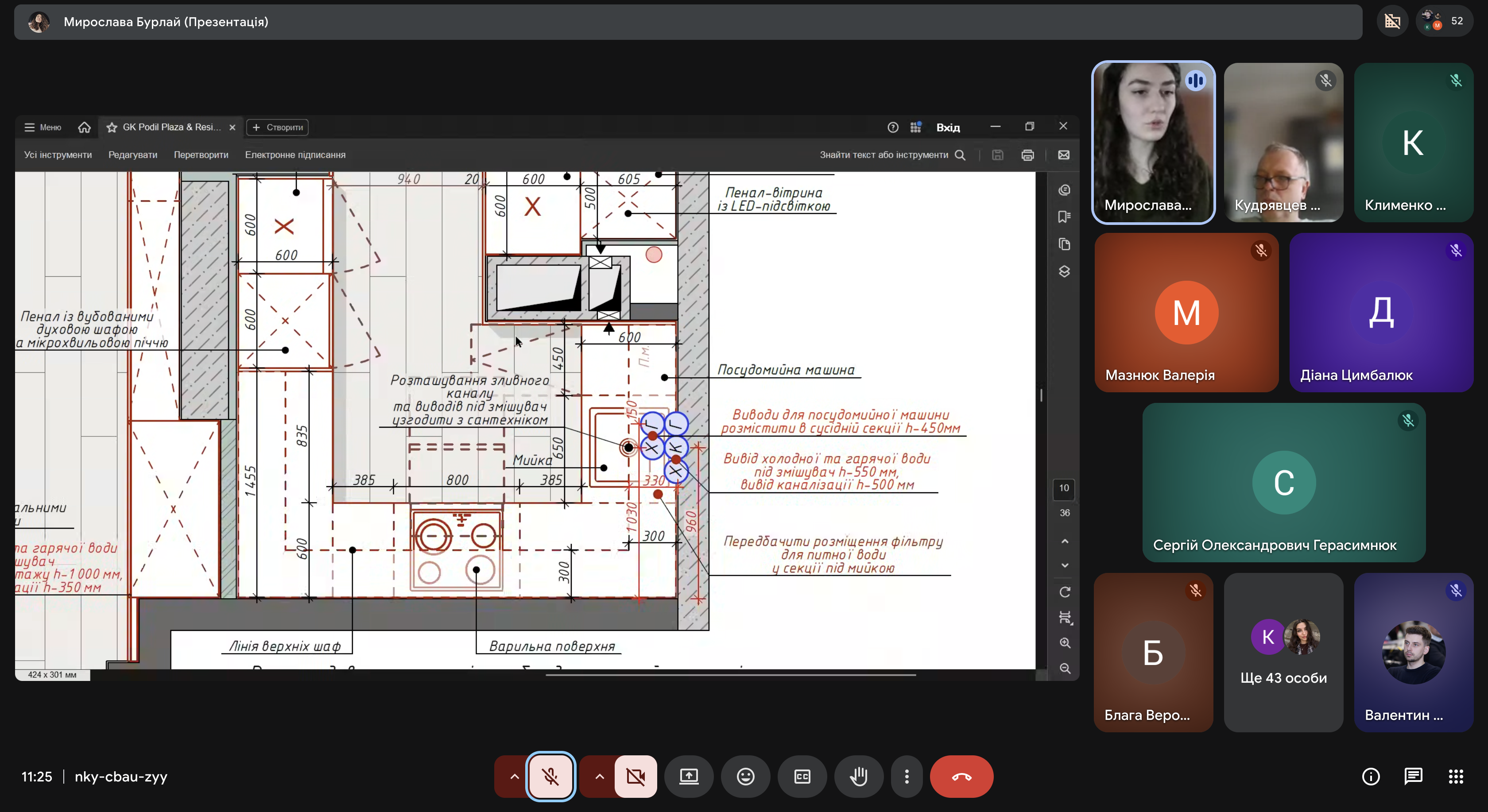Click the Створити new tab button
1488x812 pixels.
tap(278, 127)
